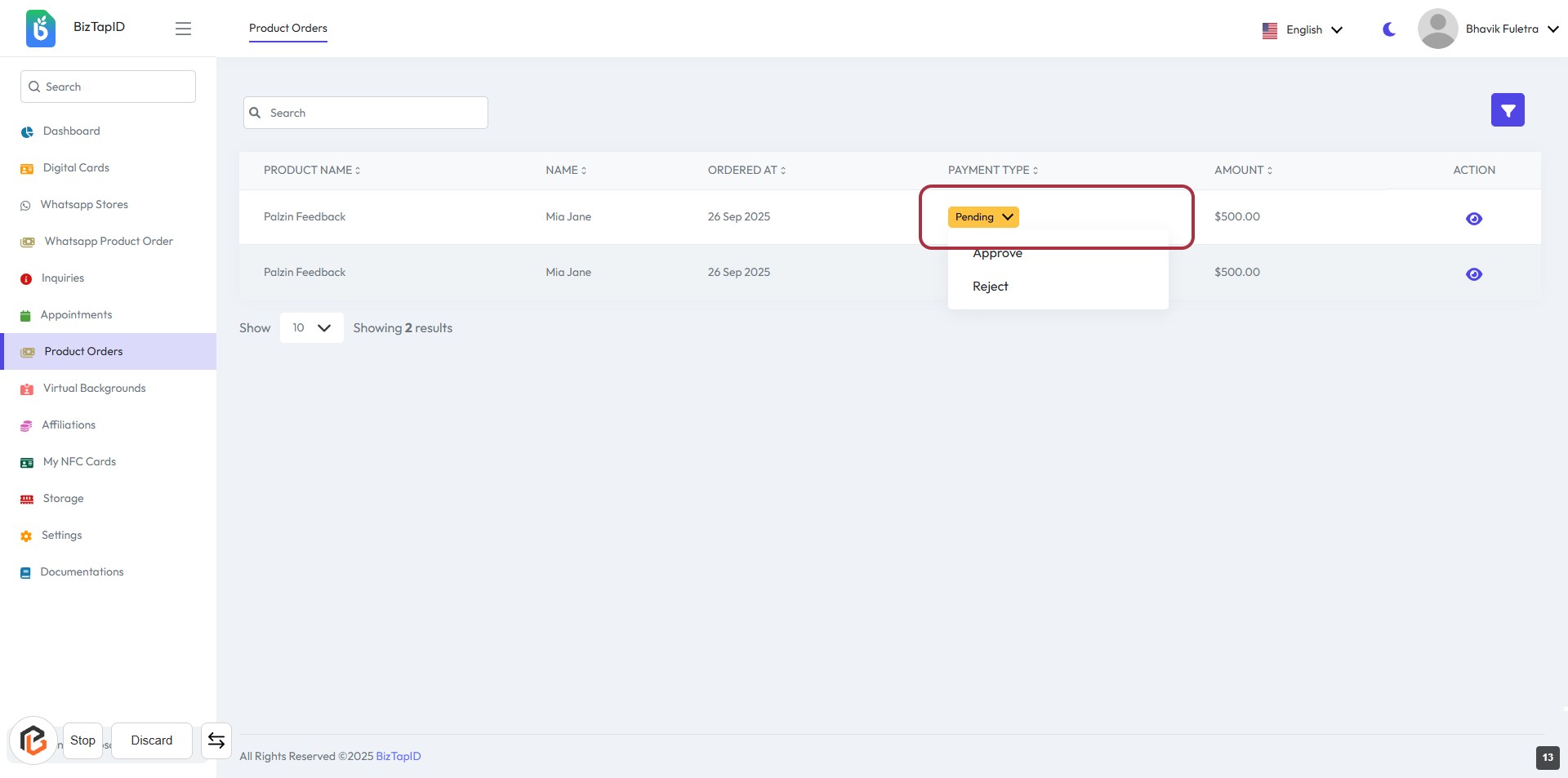The width and height of the screenshot is (1568, 778).
Task: Navigate to Appointments in sidebar
Action: (76, 315)
